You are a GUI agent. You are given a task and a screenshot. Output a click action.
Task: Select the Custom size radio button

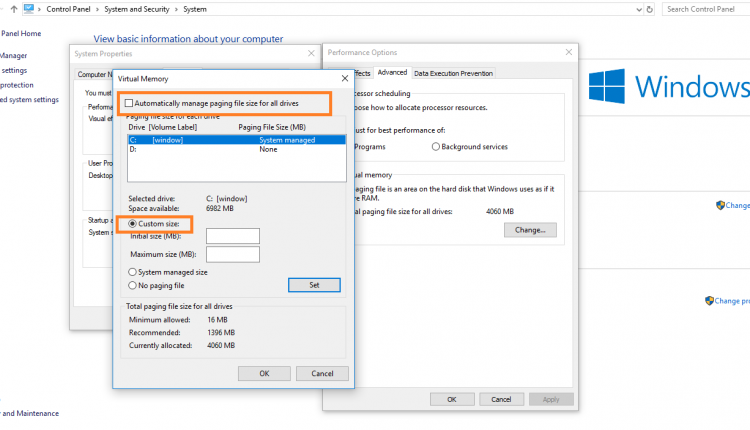[x=132, y=223]
